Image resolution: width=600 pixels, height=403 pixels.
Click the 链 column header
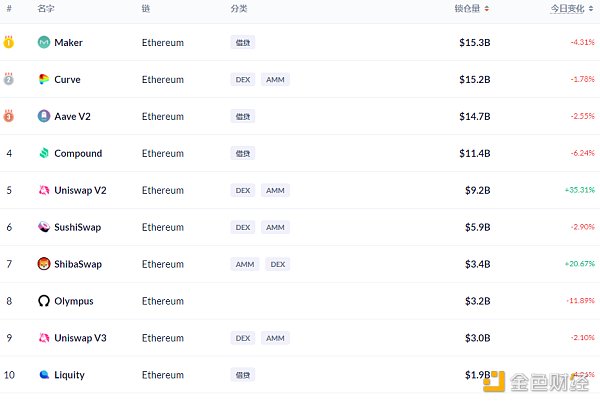(x=146, y=8)
